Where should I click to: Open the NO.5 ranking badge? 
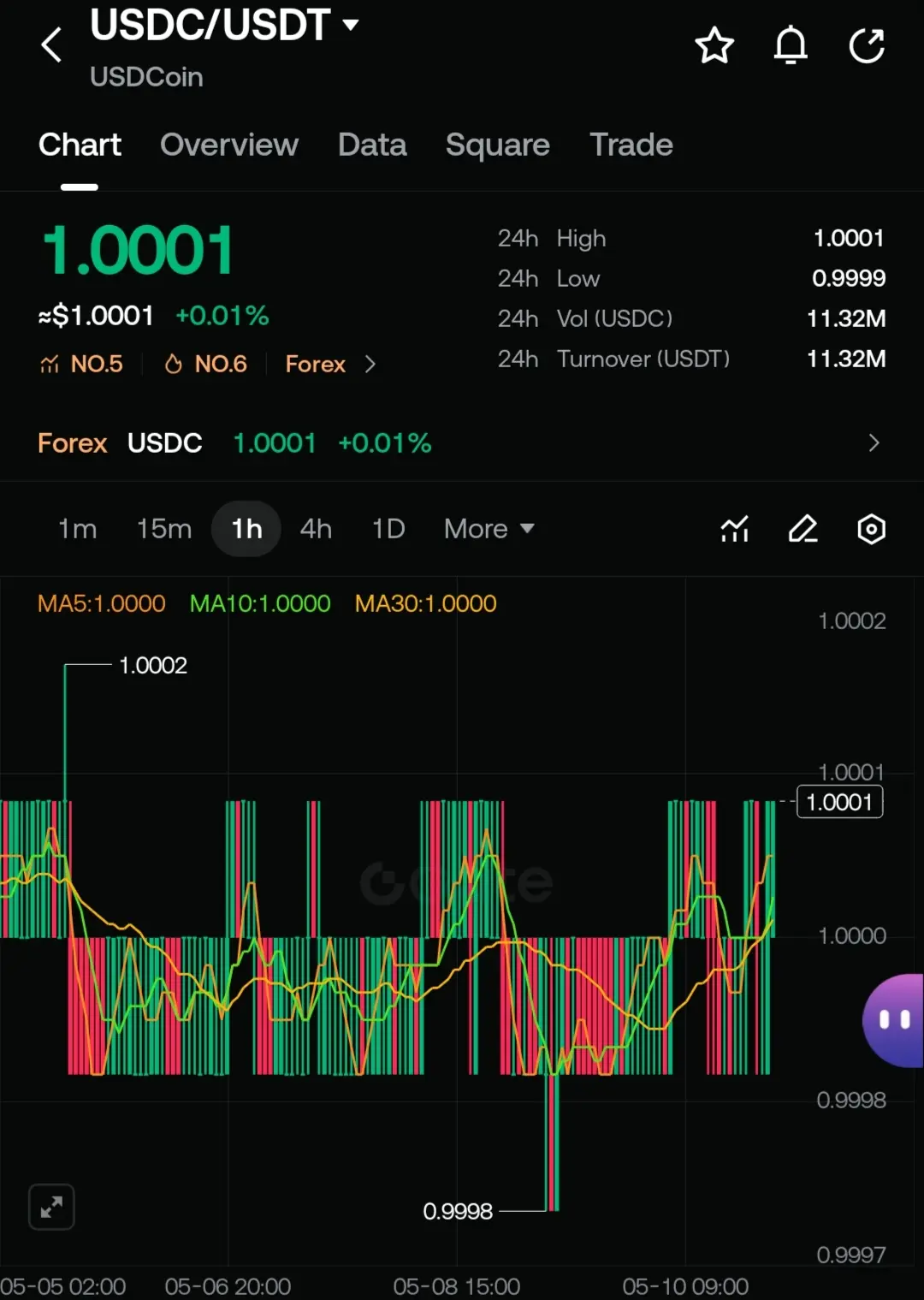81,364
